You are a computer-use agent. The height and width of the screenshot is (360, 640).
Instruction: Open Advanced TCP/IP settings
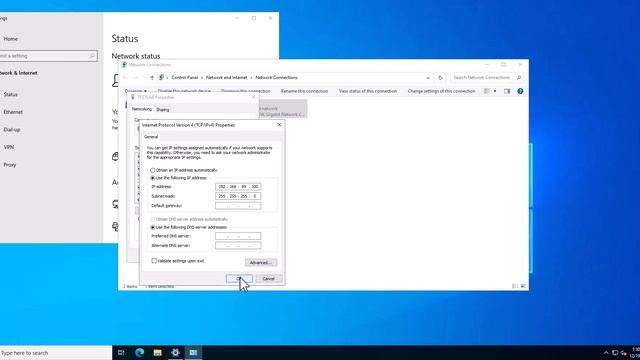pos(261,262)
